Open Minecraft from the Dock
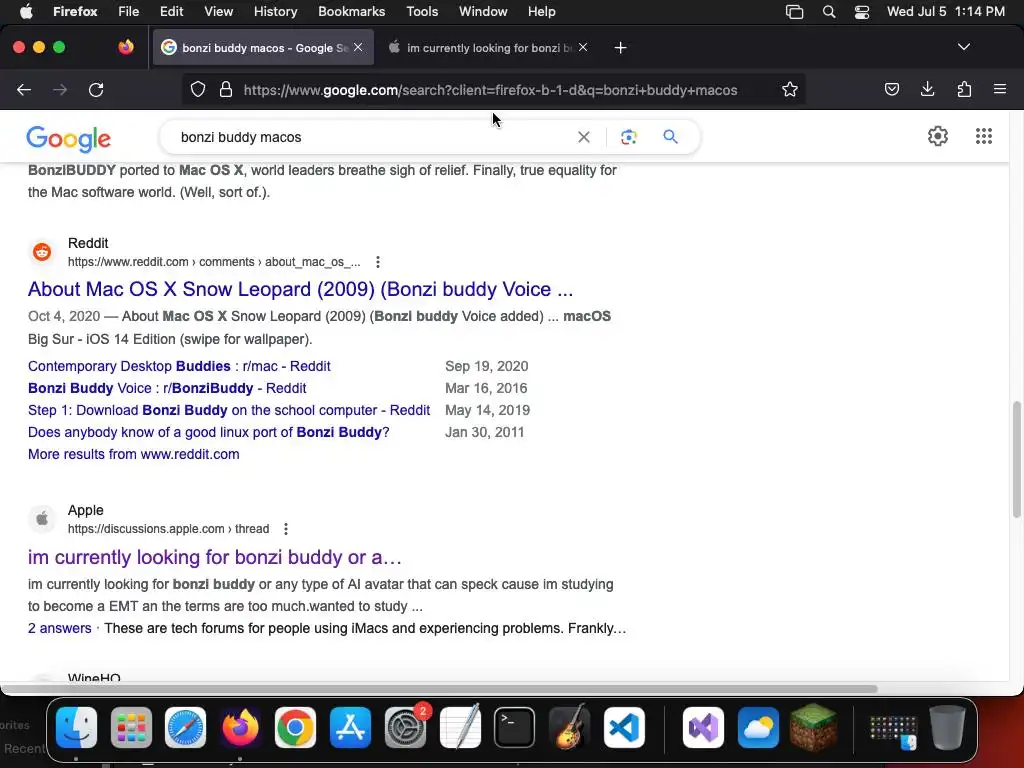The image size is (1024, 768). click(814, 728)
